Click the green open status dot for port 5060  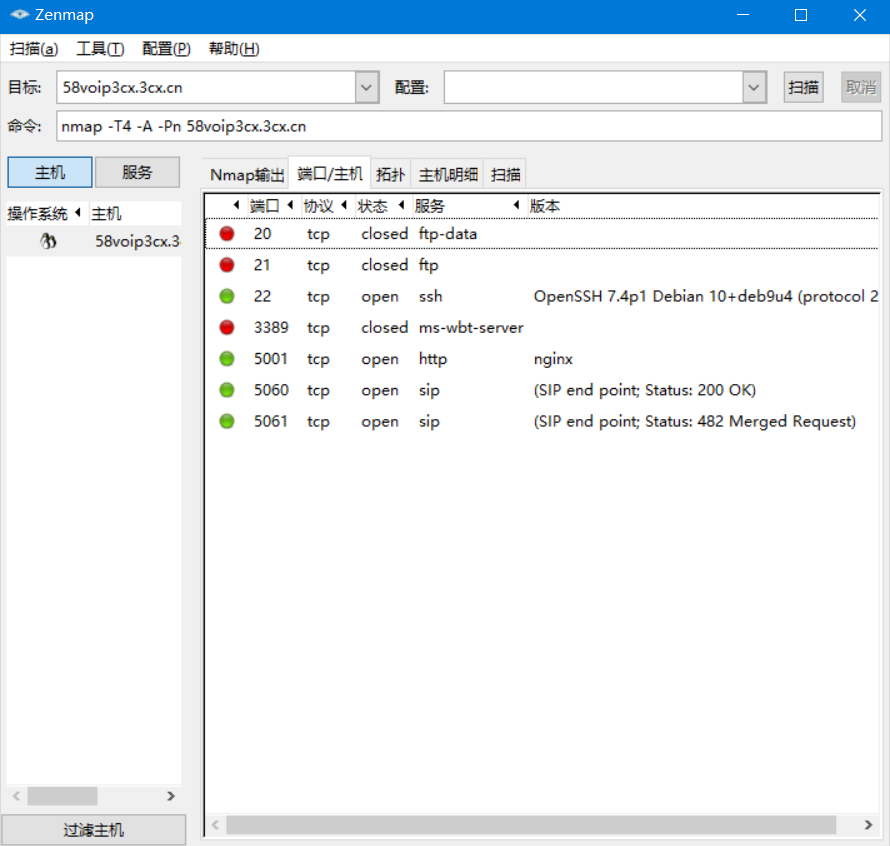point(227,390)
